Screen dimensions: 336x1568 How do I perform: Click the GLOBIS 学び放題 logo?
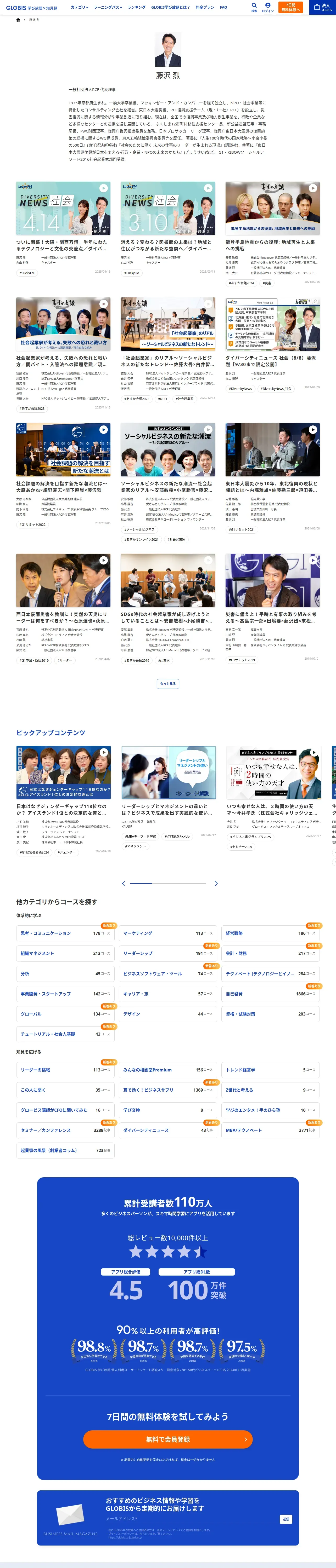click(x=32, y=8)
